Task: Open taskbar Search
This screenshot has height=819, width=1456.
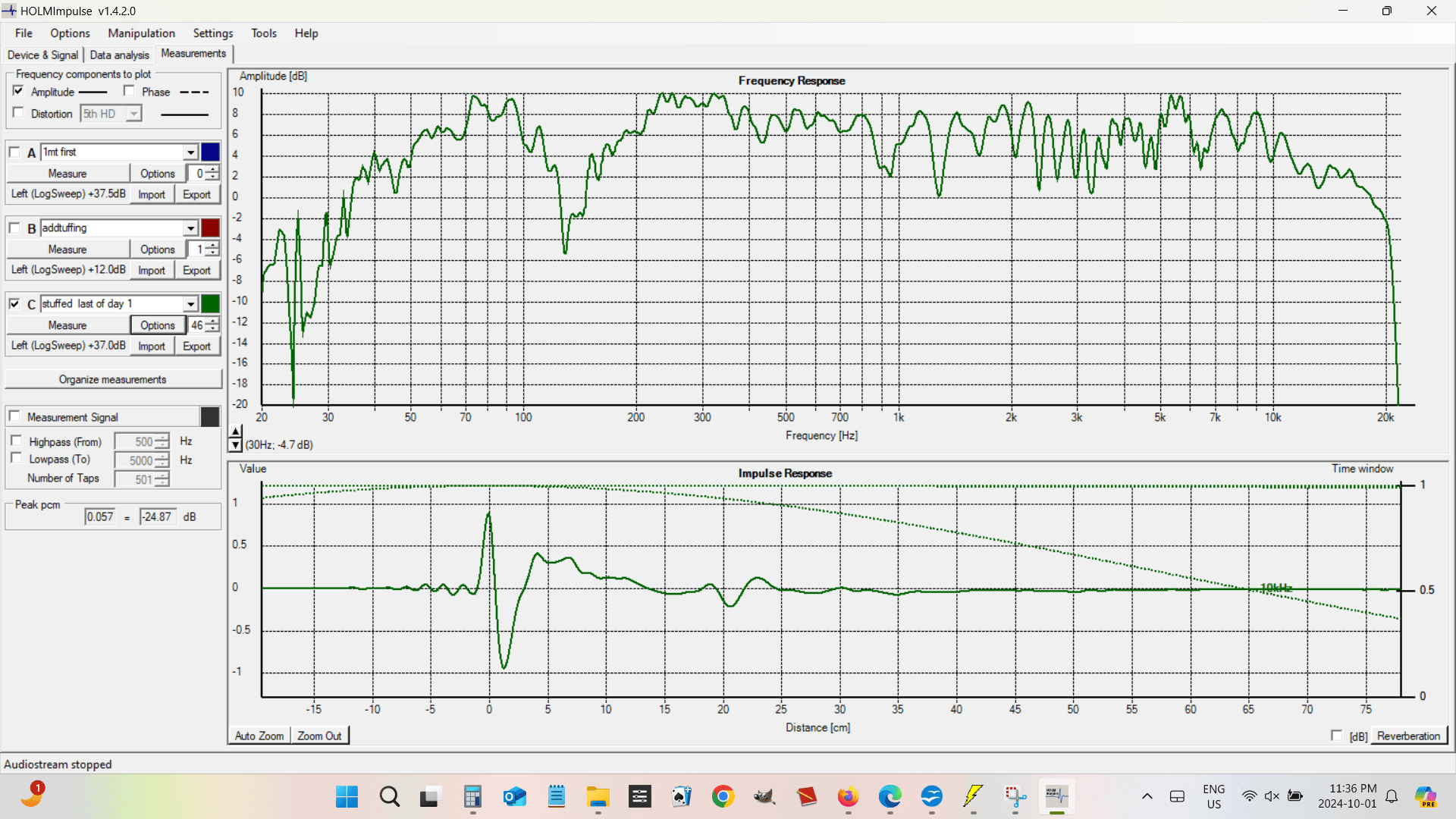Action: coord(389,796)
